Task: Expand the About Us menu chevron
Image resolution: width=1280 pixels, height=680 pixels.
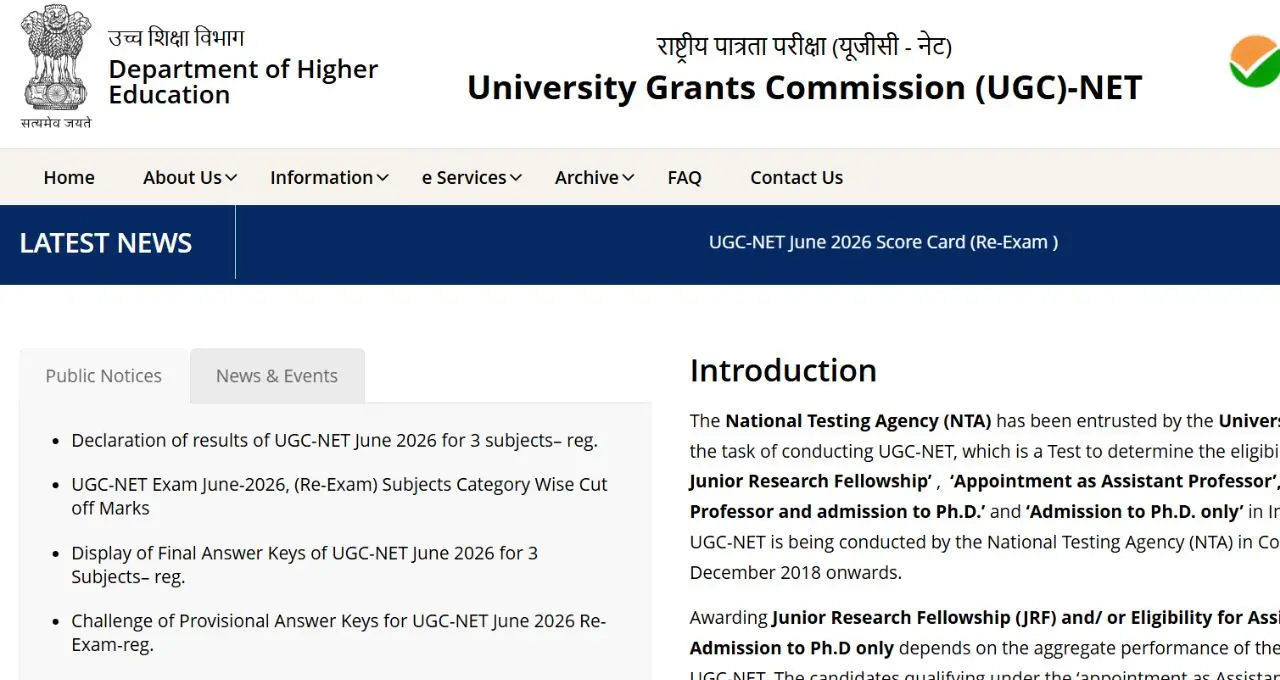Action: click(231, 178)
